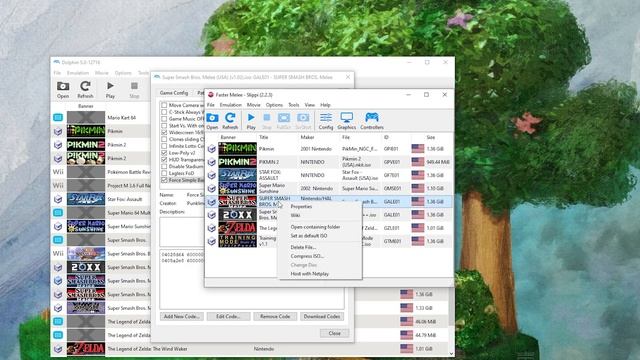Click GameCube icon beside Star Fox: Assault in Dolphin
The image size is (640, 360).
[58, 199]
